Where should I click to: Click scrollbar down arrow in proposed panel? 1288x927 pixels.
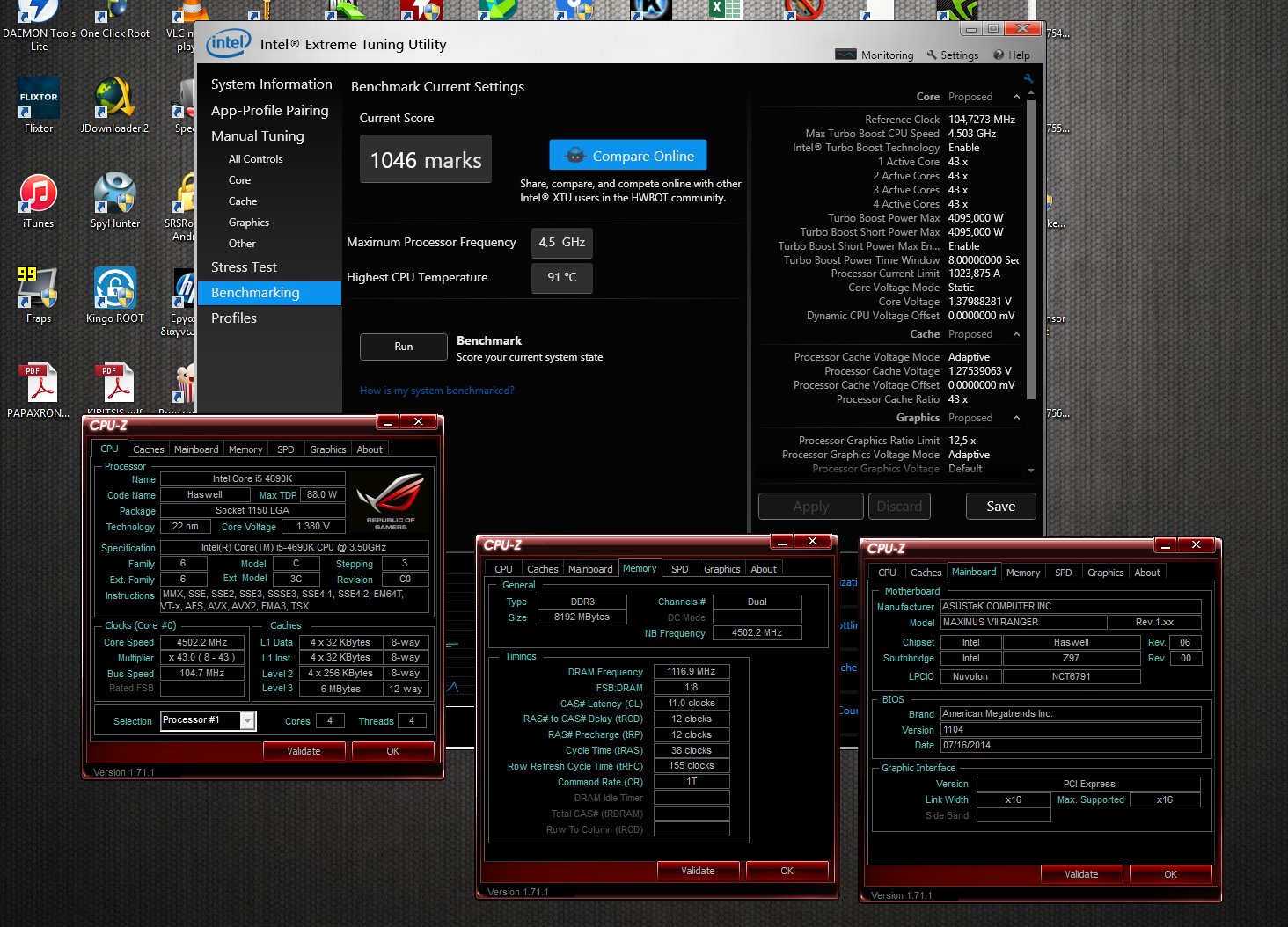click(1031, 471)
